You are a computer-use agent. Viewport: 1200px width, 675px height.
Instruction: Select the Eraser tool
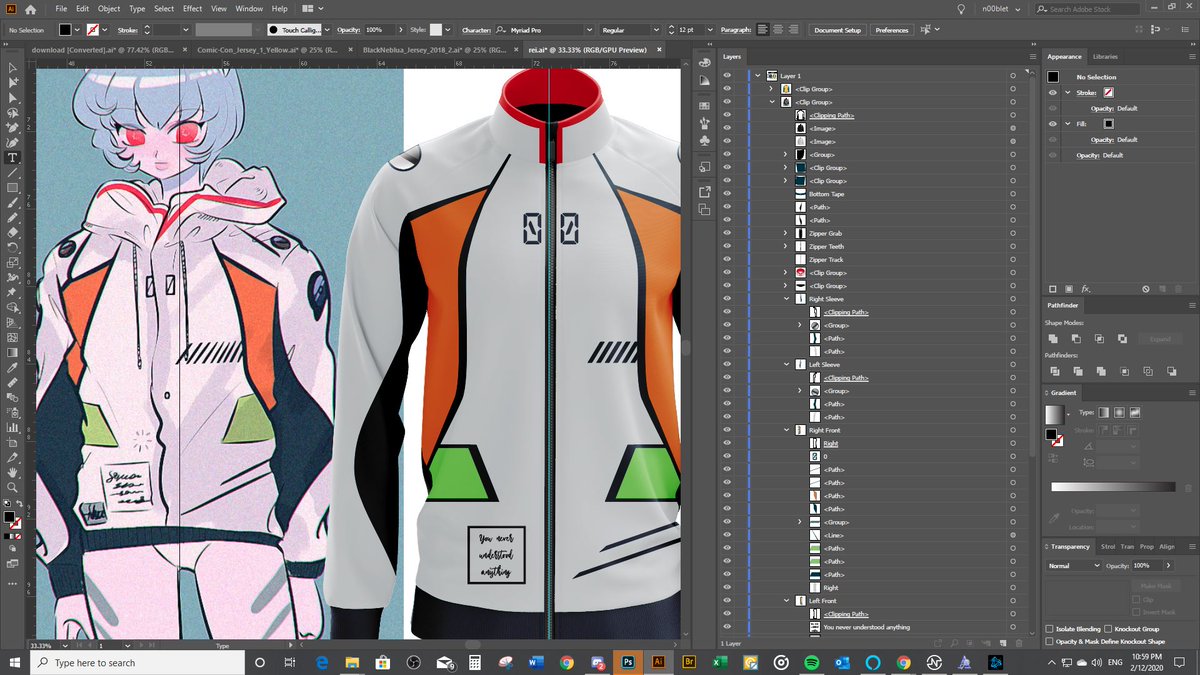point(12,232)
